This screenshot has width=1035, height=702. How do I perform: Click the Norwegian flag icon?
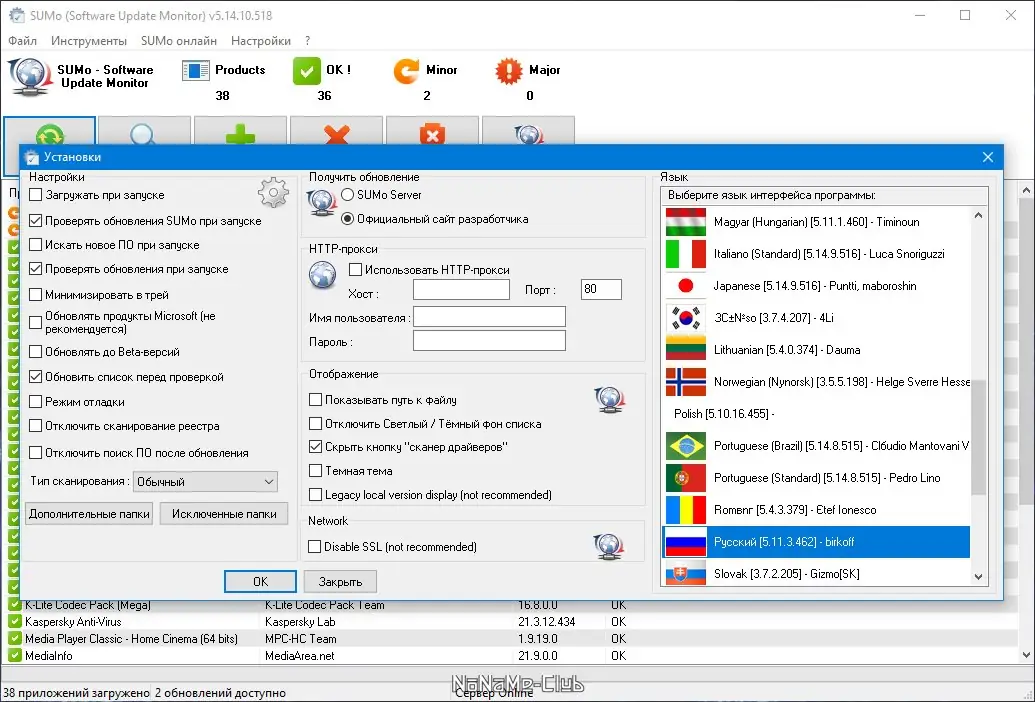tap(686, 382)
